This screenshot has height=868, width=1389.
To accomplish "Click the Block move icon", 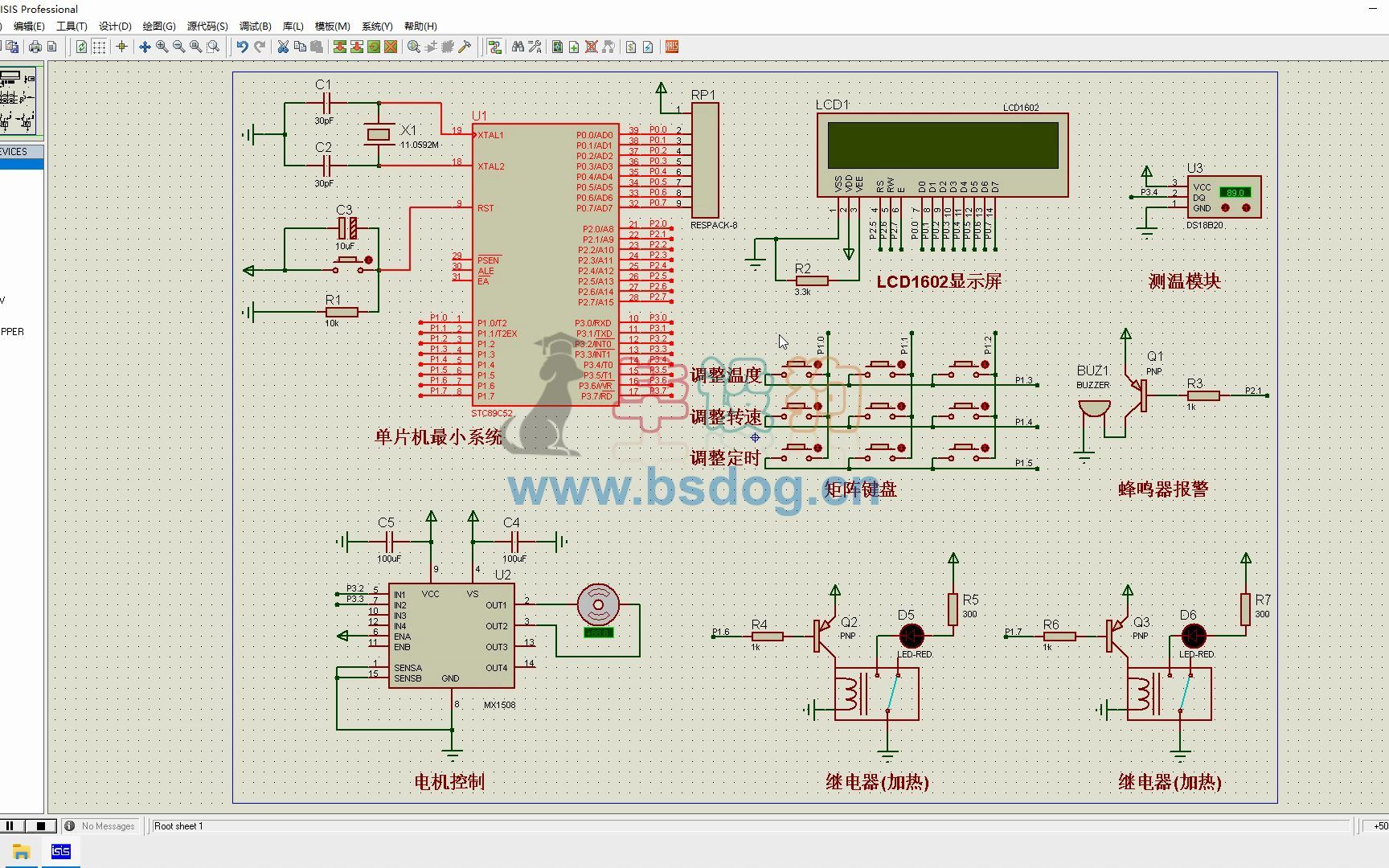I will pos(357,47).
